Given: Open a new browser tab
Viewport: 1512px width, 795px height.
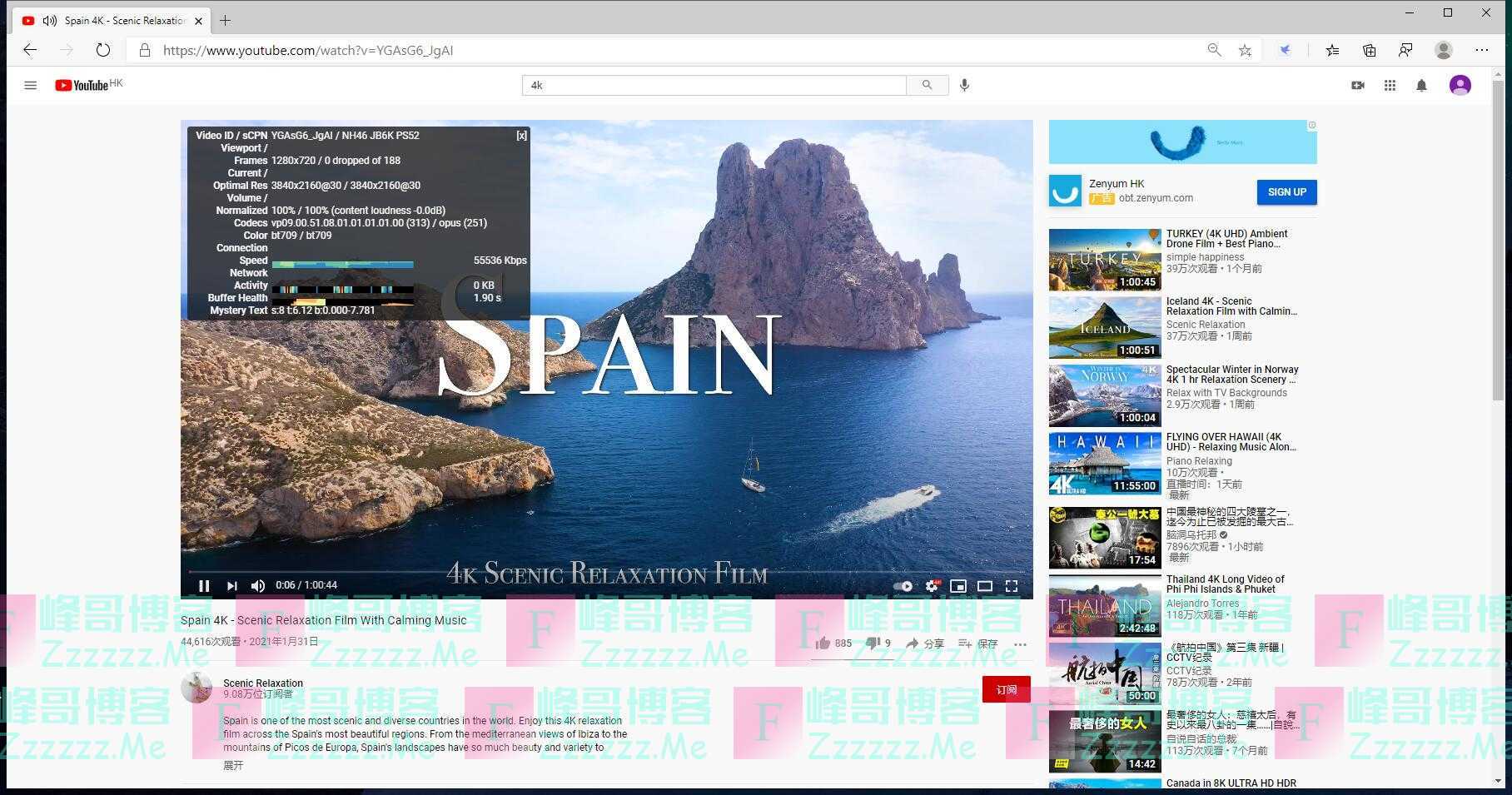Looking at the screenshot, I should (225, 21).
